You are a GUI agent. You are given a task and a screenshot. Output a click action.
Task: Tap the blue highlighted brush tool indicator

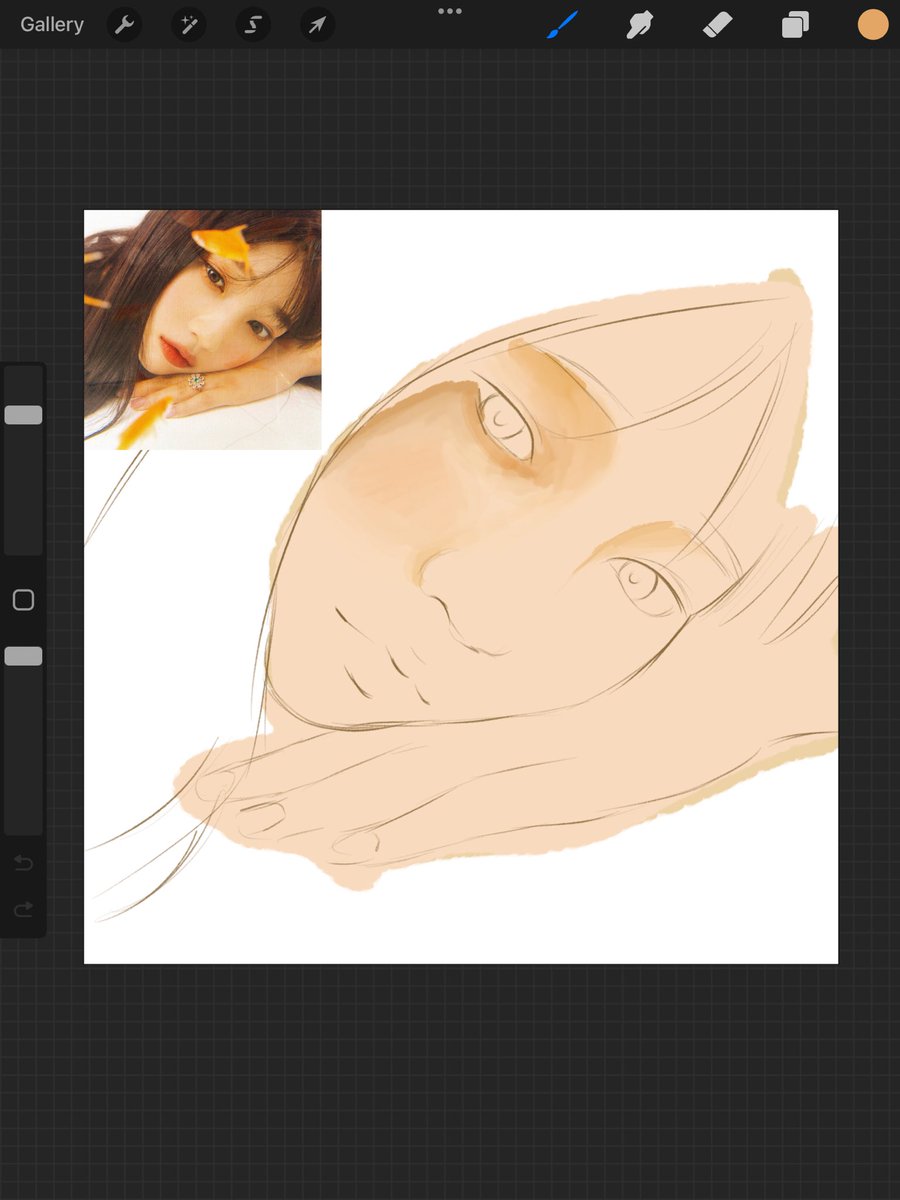pyautogui.click(x=560, y=25)
